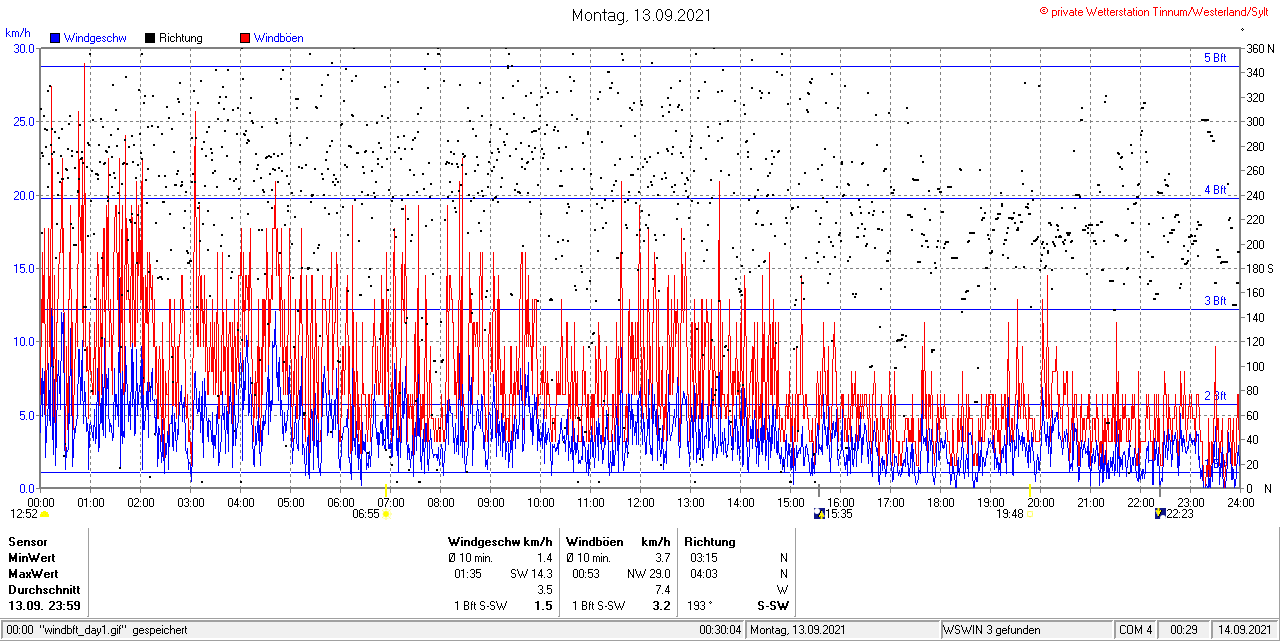Viewport: 1280px width, 641px height.
Task: Click the 30.0 y-axis value
Action: coord(24,48)
